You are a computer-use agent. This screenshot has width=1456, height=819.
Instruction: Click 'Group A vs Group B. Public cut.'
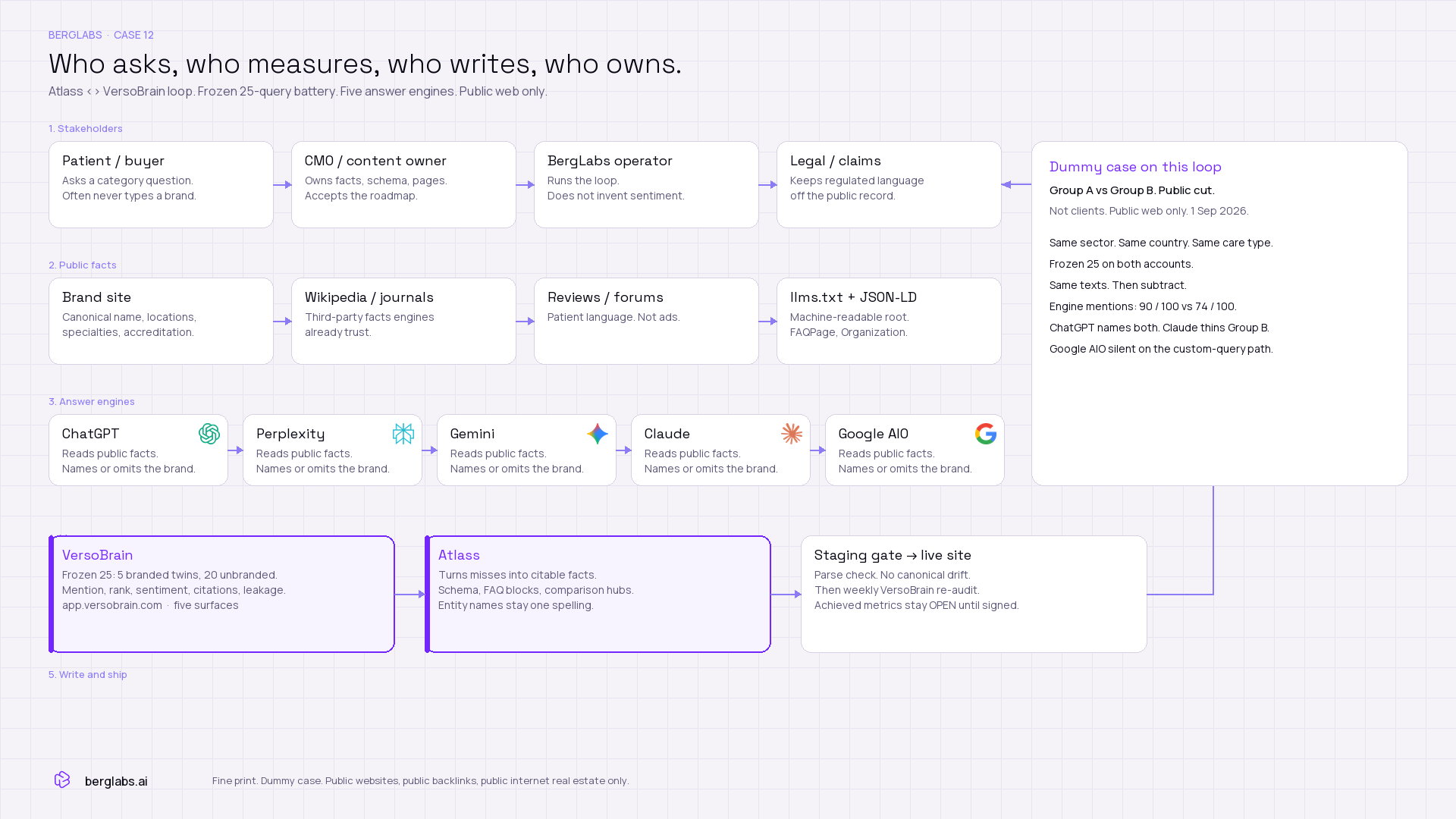click(1132, 190)
